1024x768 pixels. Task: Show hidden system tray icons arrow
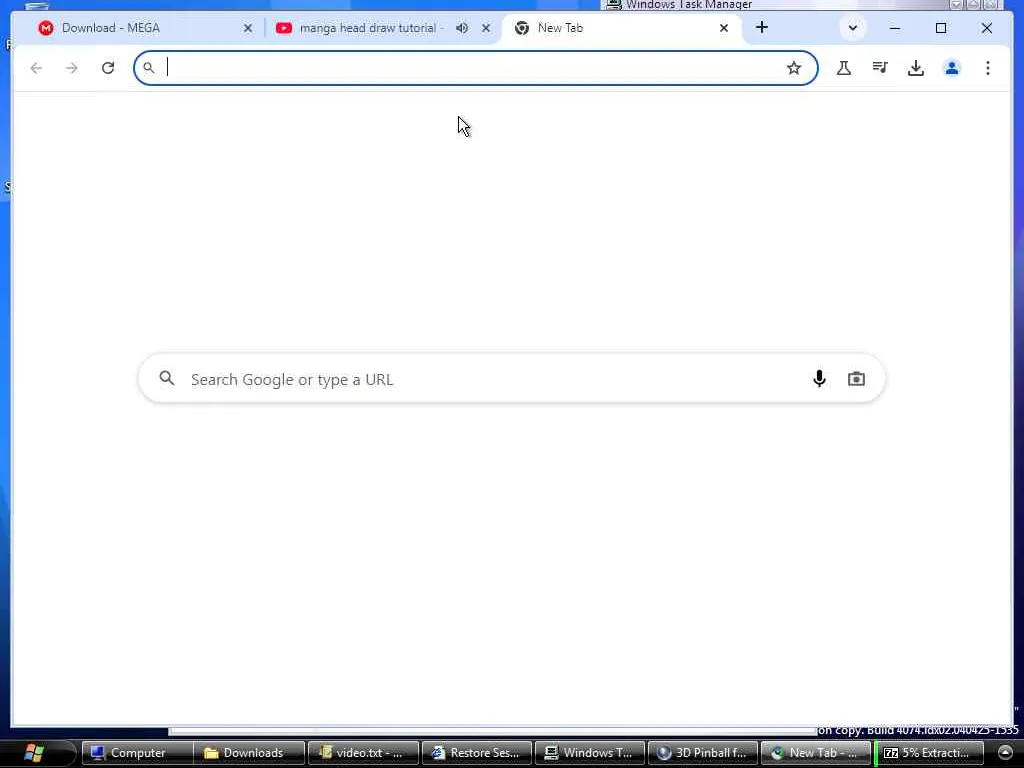[x=1005, y=753]
